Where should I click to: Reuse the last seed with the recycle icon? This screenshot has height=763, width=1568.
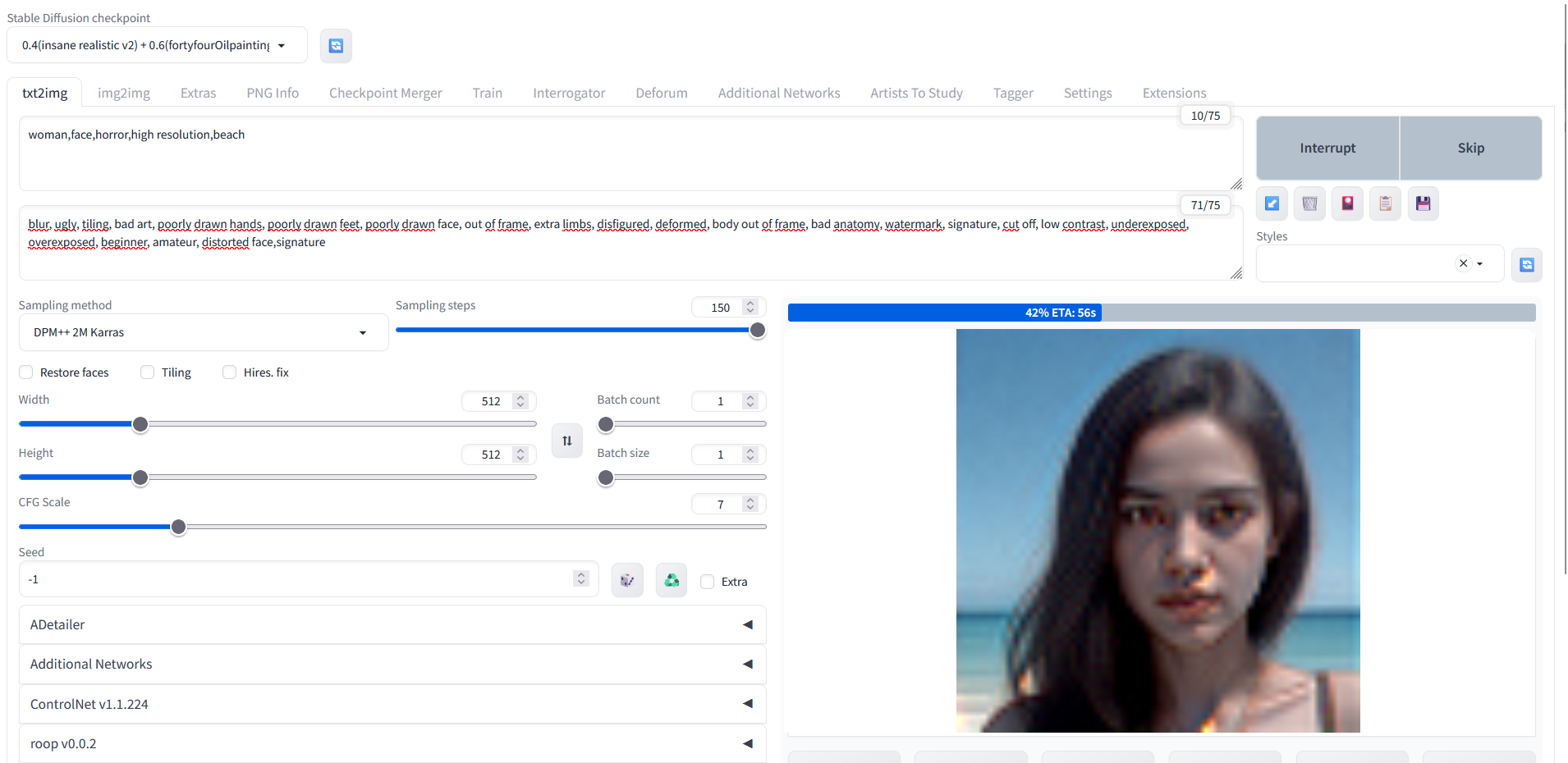tap(672, 581)
